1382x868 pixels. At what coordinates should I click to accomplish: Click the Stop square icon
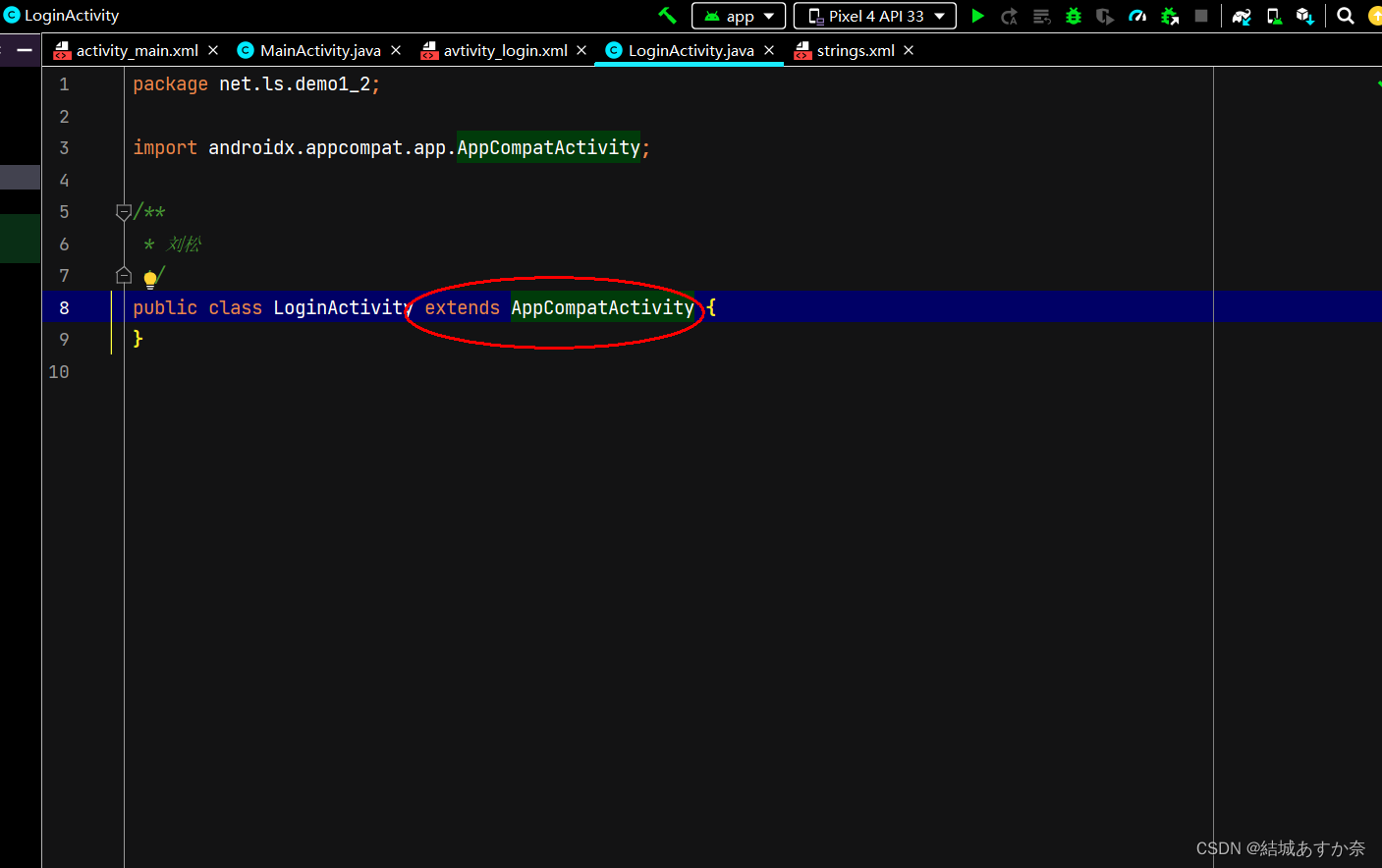(1201, 16)
